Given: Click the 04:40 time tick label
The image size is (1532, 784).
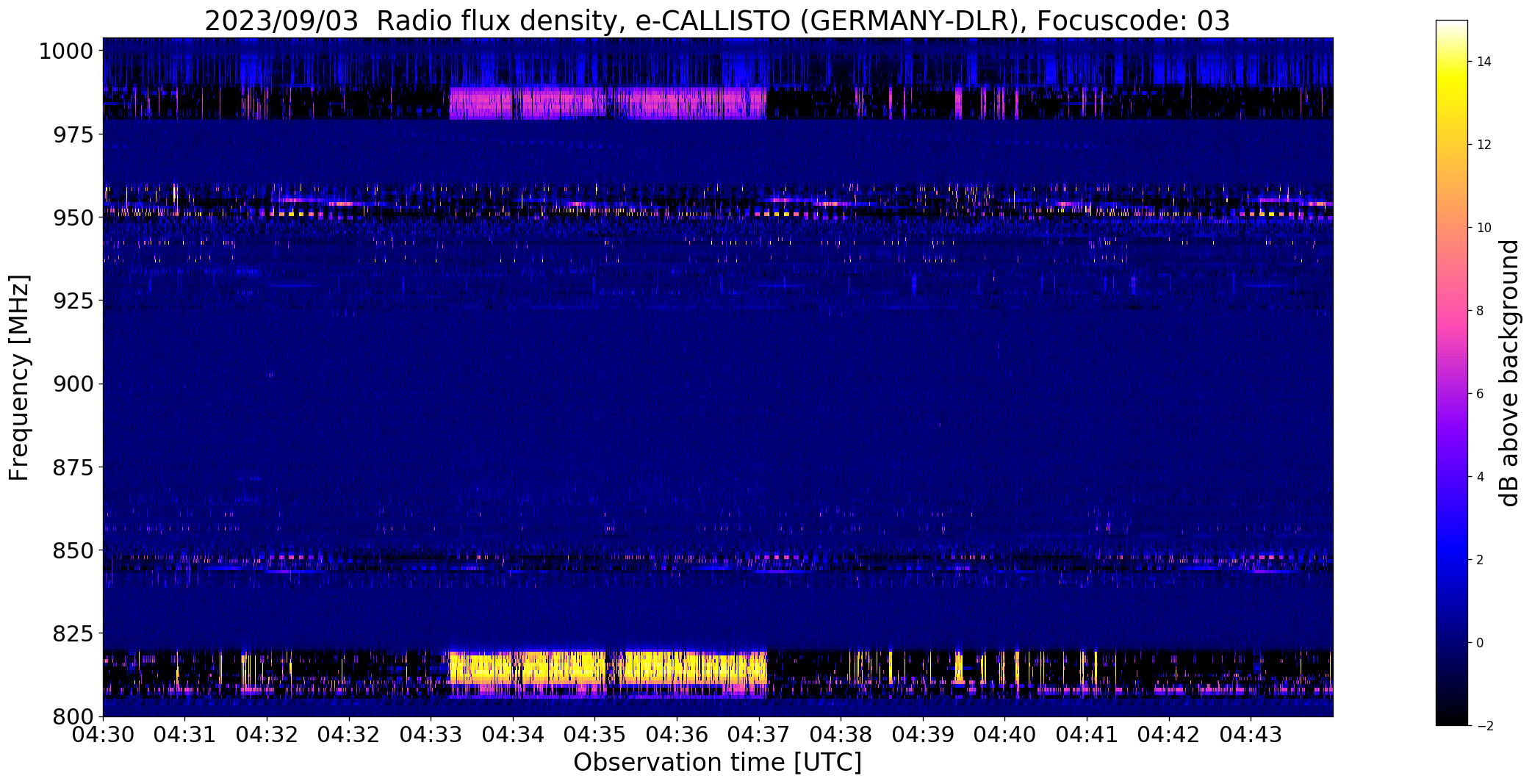Looking at the screenshot, I should pos(1005,735).
